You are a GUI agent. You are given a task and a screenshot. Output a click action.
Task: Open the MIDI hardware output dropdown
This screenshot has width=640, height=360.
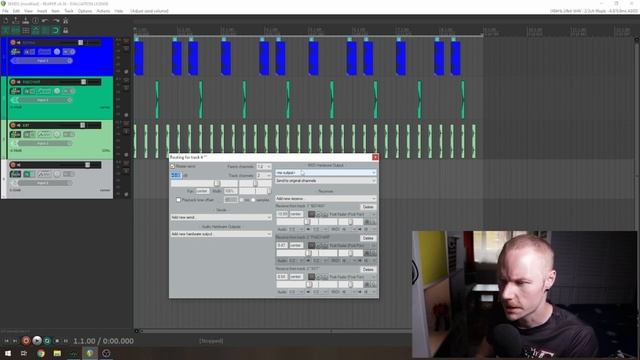point(326,173)
